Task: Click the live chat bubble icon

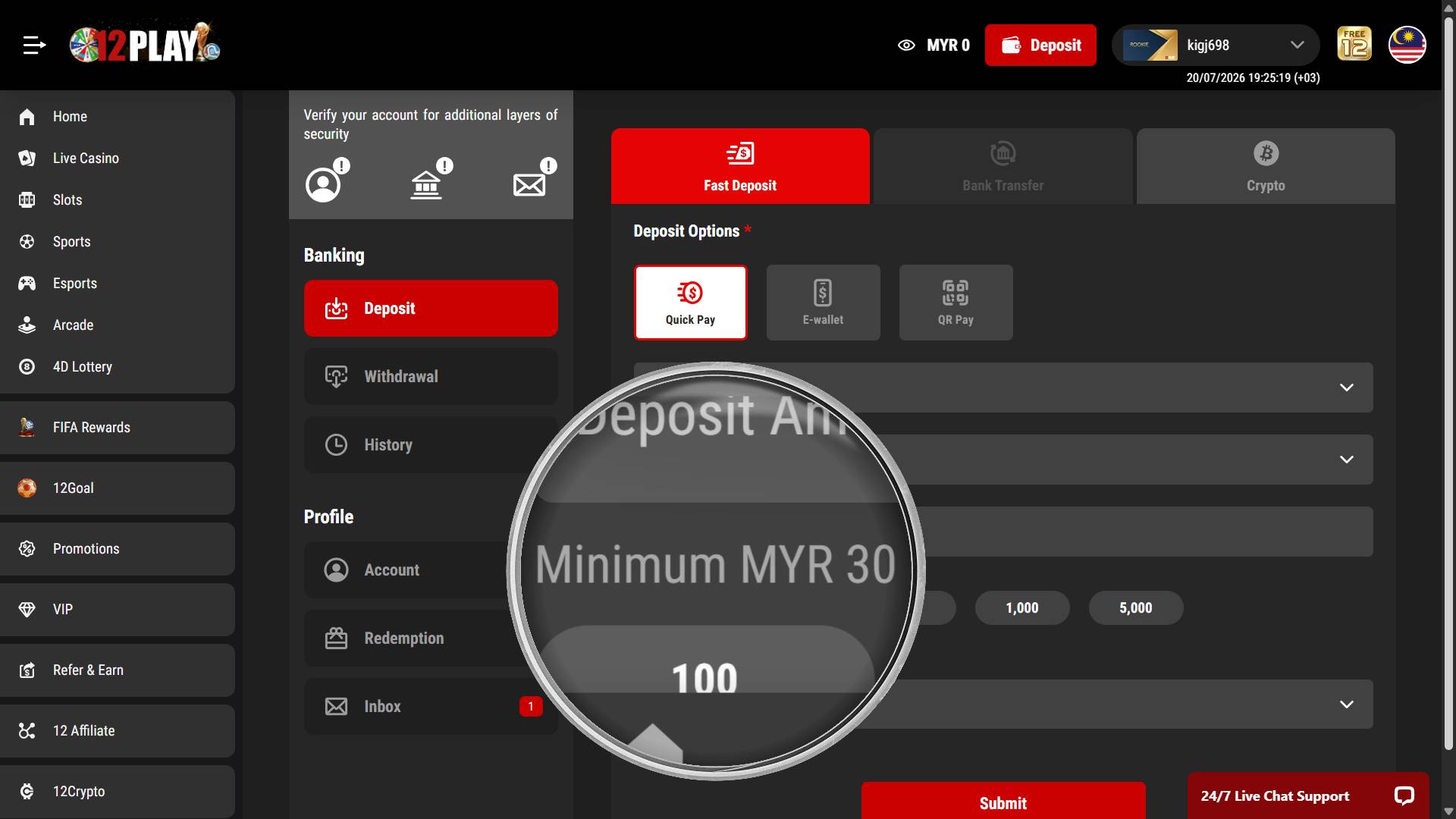Action: 1404,795
